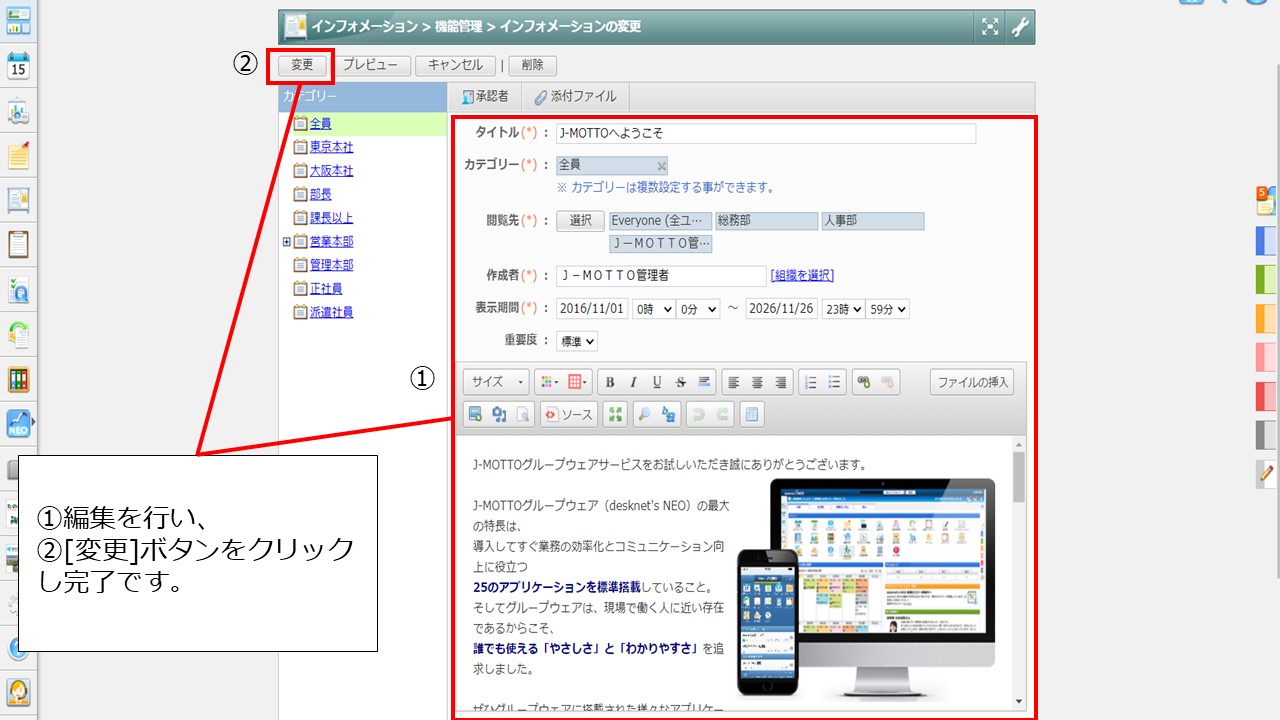Screen dimensions: 1280x720
Task: Click the 組織を選択 link
Action: (x=802, y=275)
